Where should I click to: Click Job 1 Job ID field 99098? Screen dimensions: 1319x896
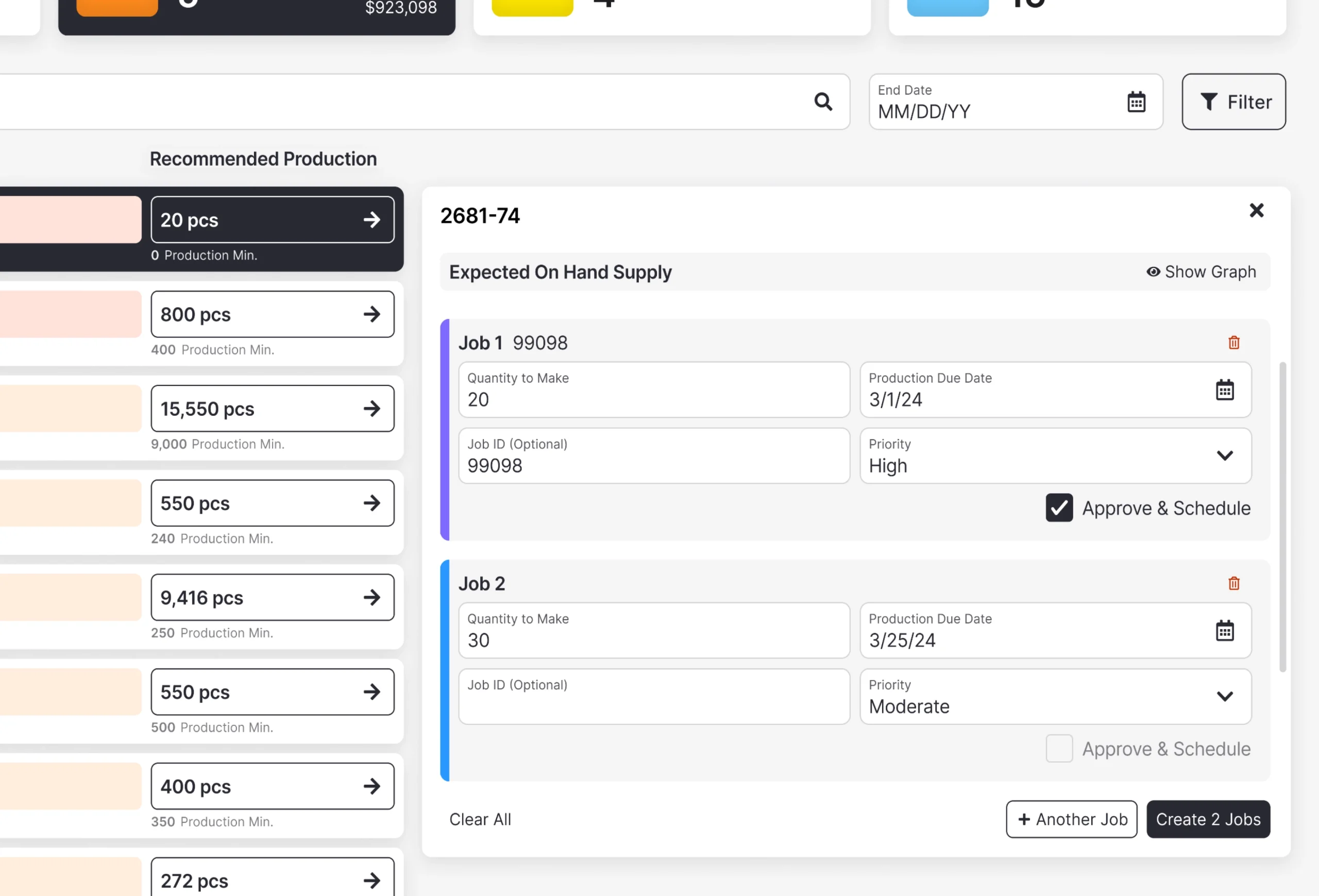[x=654, y=455]
